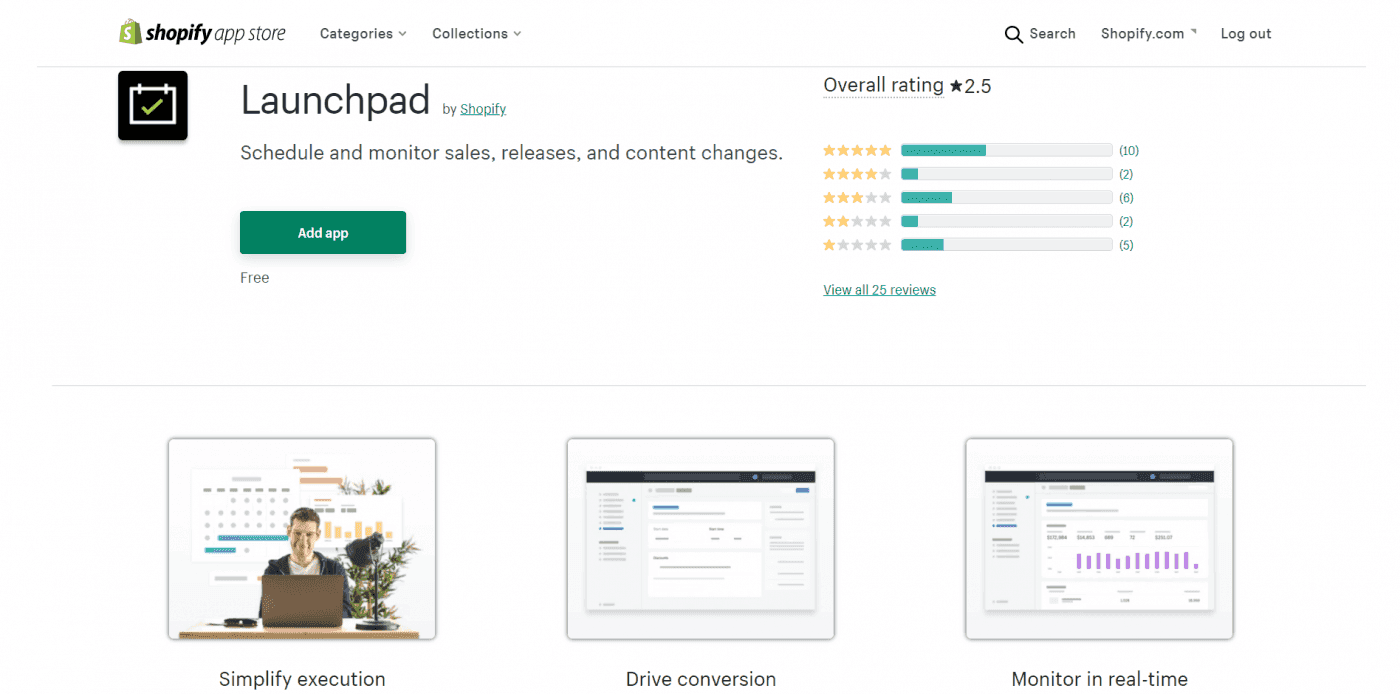Viewport: 1400px width, 694px height.
Task: Click the Monitor in real-time heading
Action: coord(1099,679)
